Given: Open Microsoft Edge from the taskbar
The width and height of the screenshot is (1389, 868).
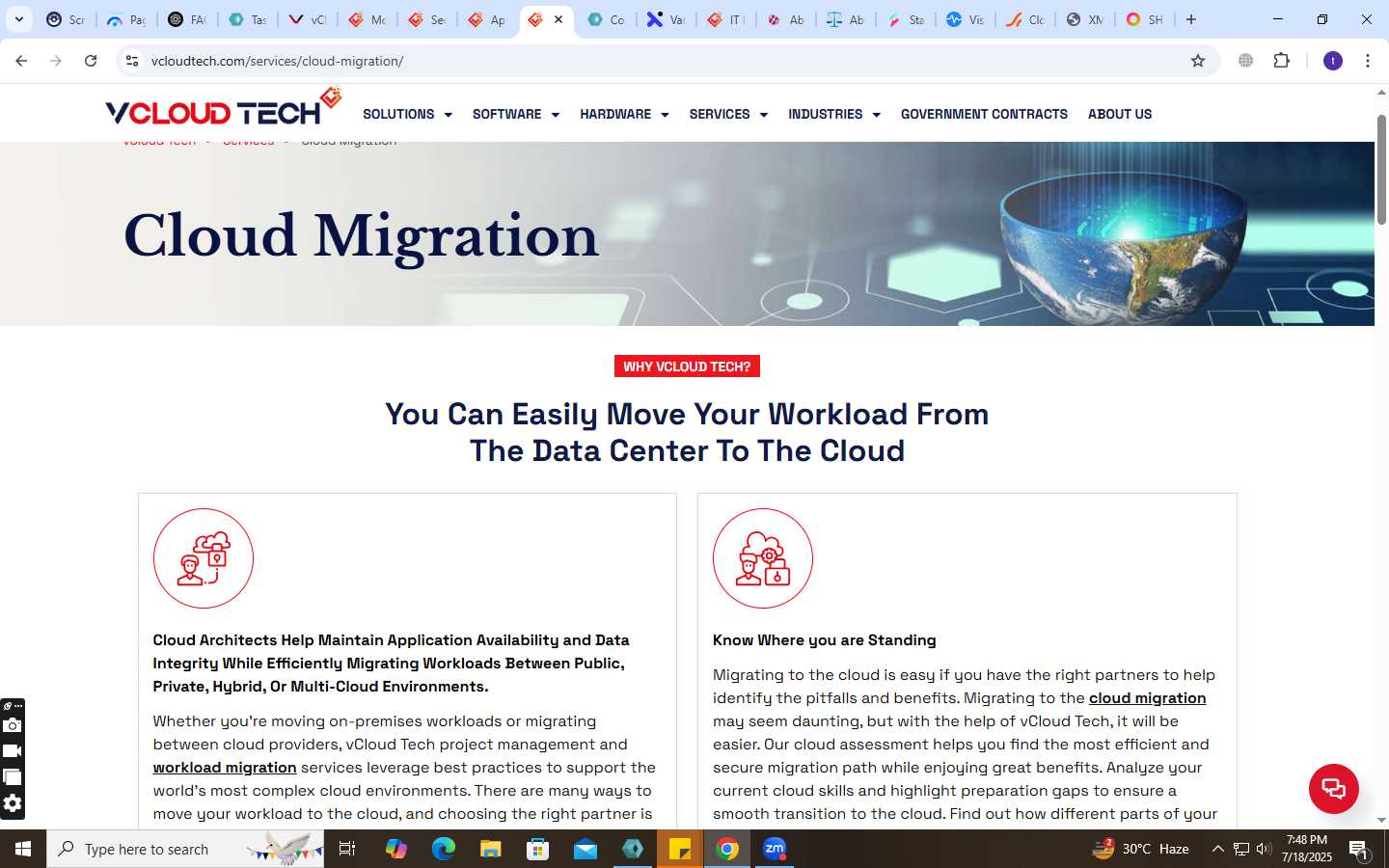Looking at the screenshot, I should tap(444, 849).
